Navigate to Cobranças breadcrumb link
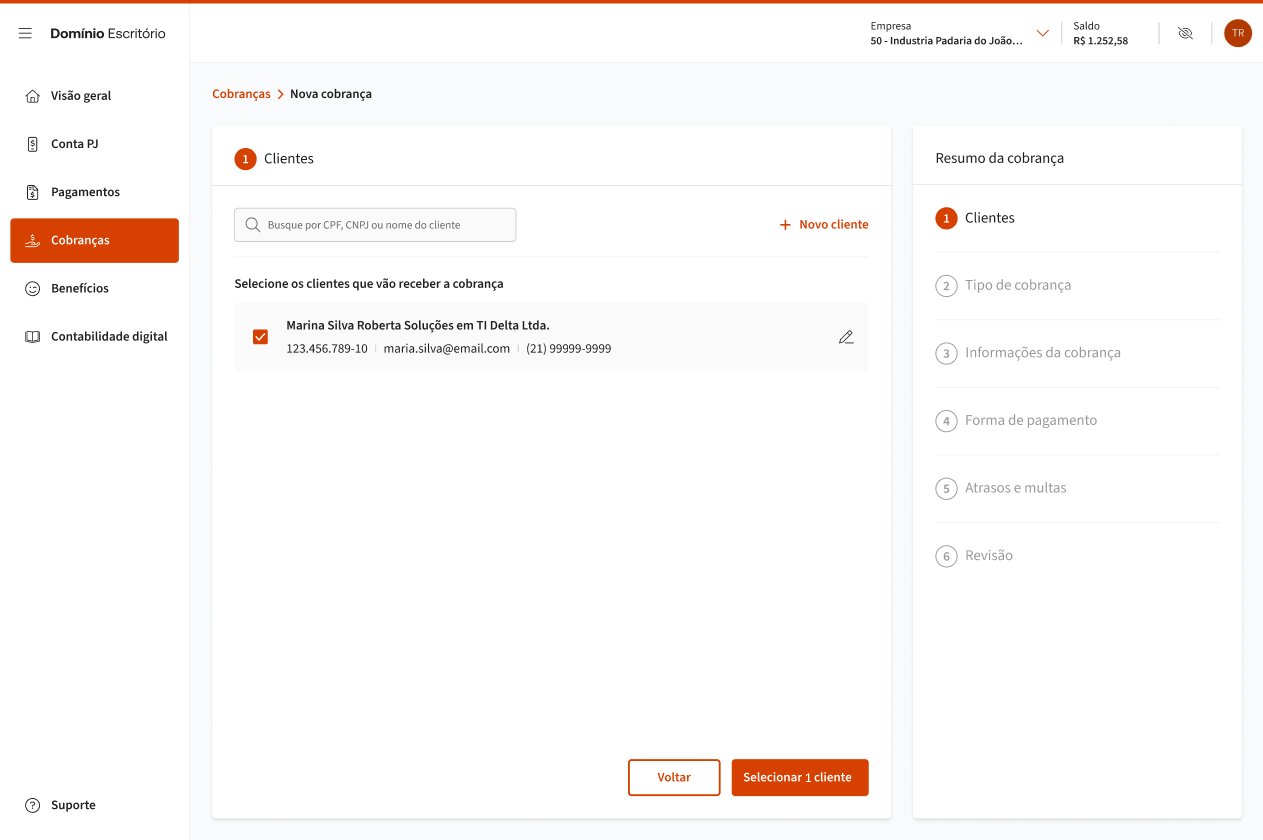The width and height of the screenshot is (1263, 840). (241, 94)
